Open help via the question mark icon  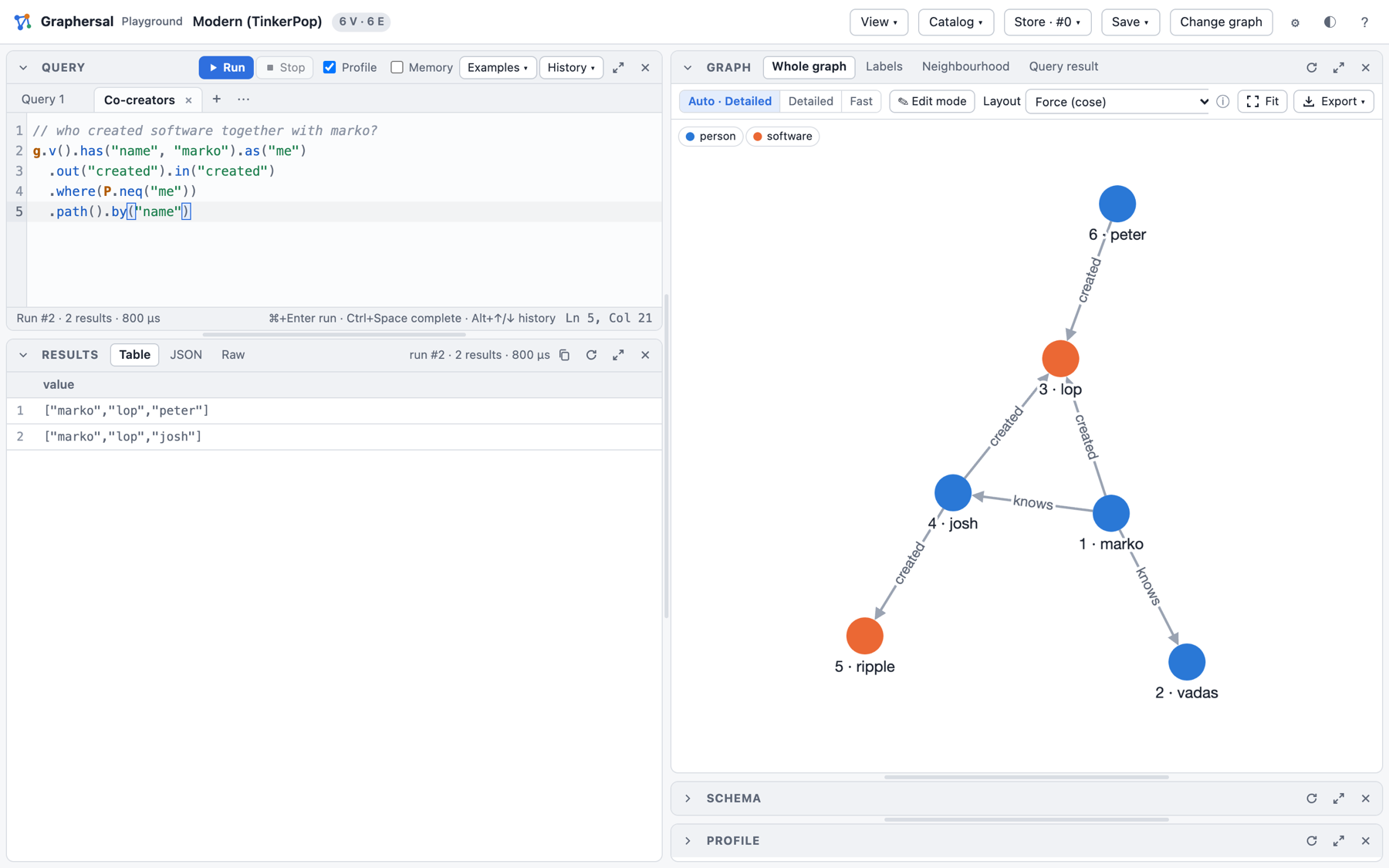tap(1364, 22)
